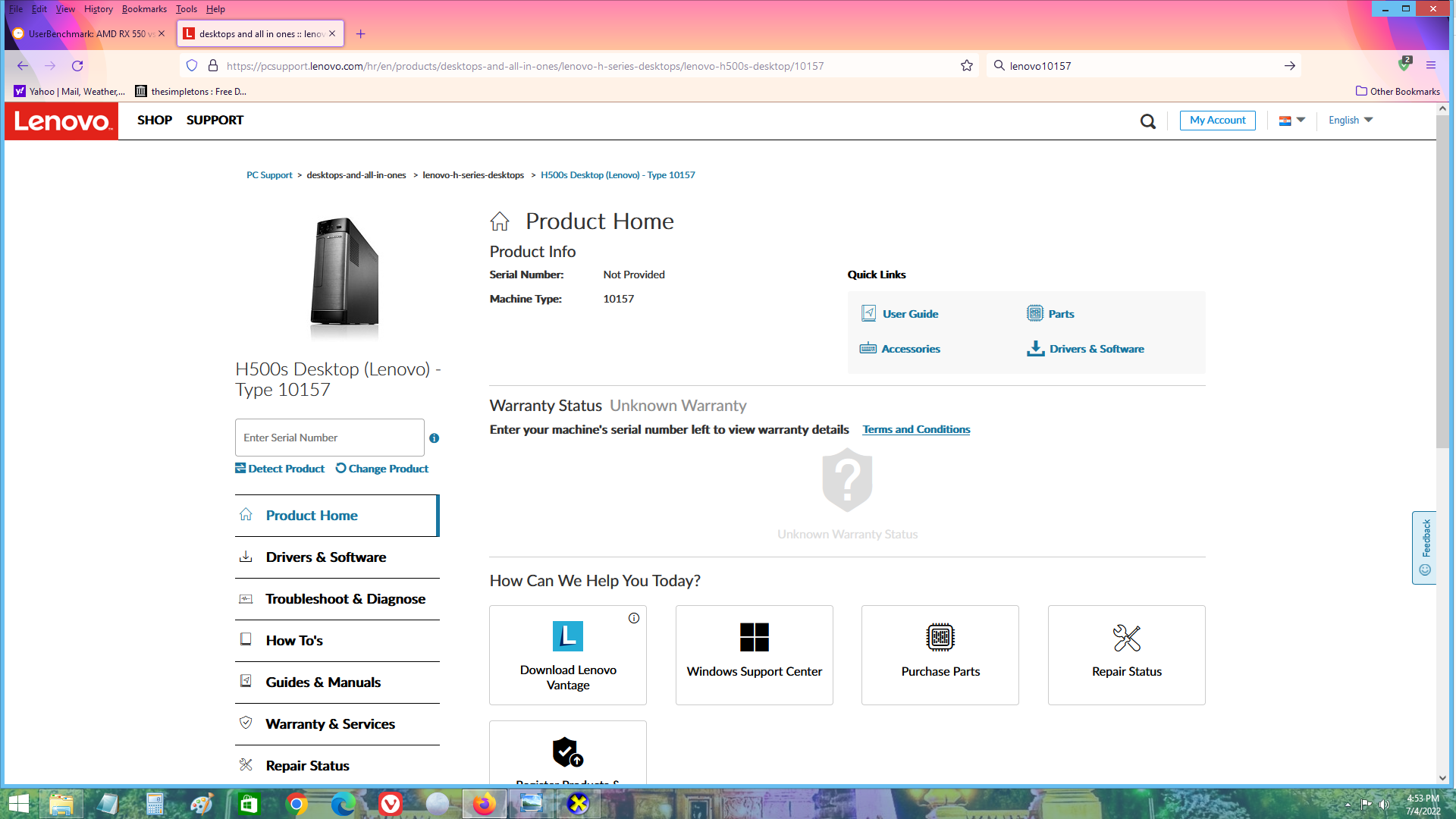Reload the page in Firefox
Screen dimensions: 1456x819
[x=77, y=66]
